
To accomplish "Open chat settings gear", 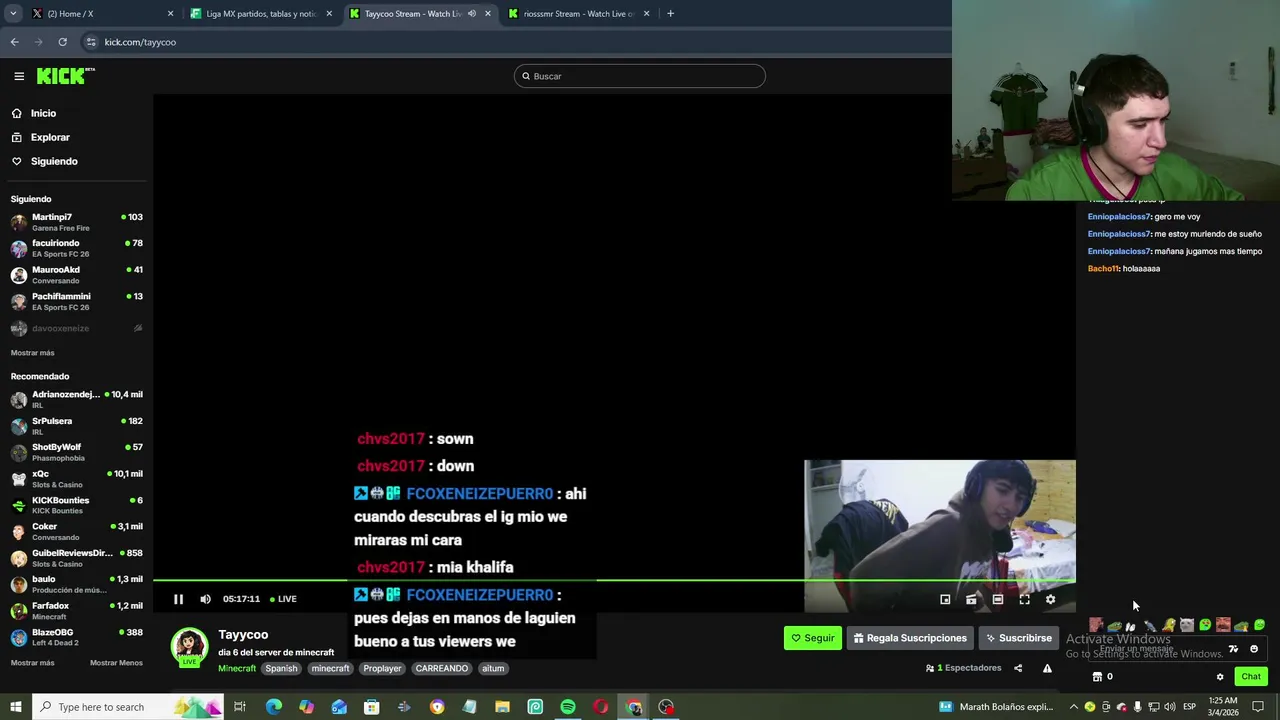I will [x=1220, y=677].
